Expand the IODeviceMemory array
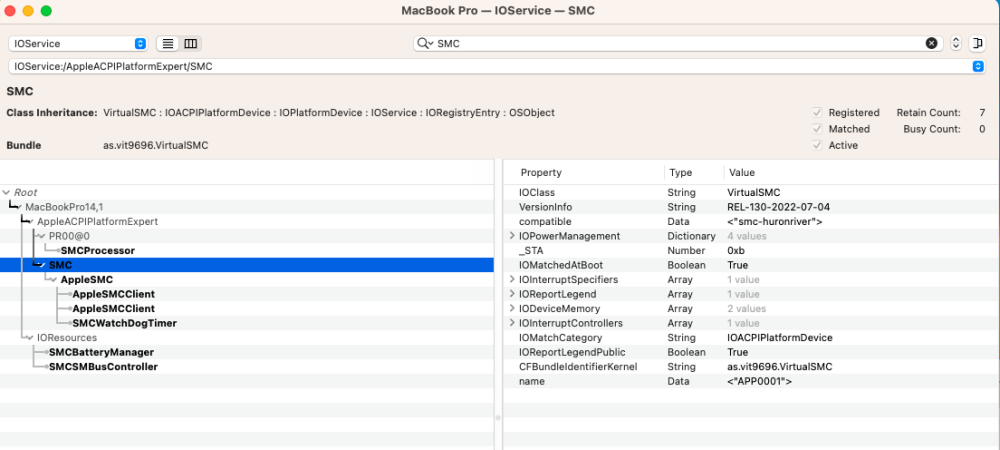The width and height of the screenshot is (1000, 450). click(511, 308)
